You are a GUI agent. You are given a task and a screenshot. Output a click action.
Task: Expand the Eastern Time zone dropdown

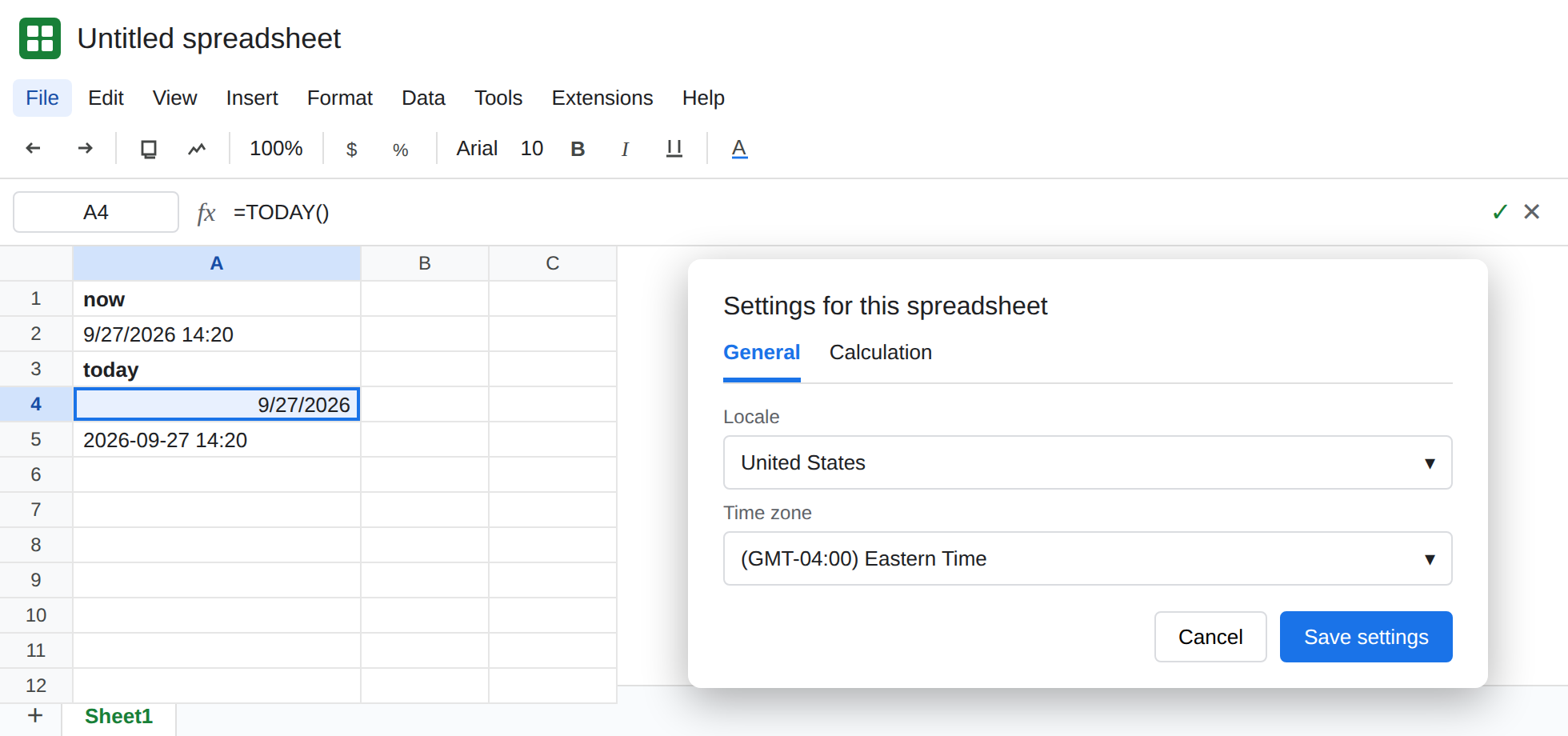[x=1088, y=558]
